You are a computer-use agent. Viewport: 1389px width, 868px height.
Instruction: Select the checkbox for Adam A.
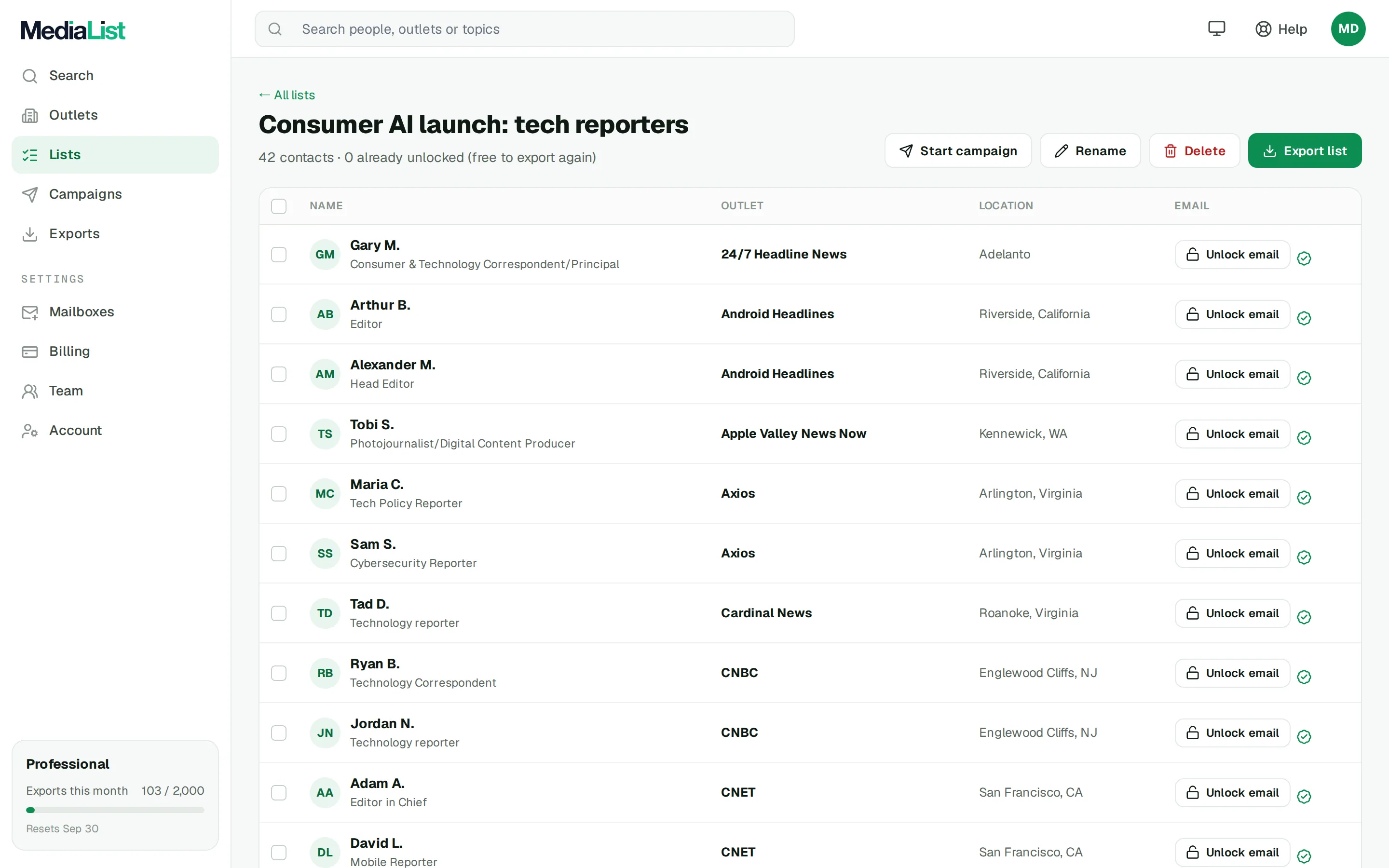(278, 793)
